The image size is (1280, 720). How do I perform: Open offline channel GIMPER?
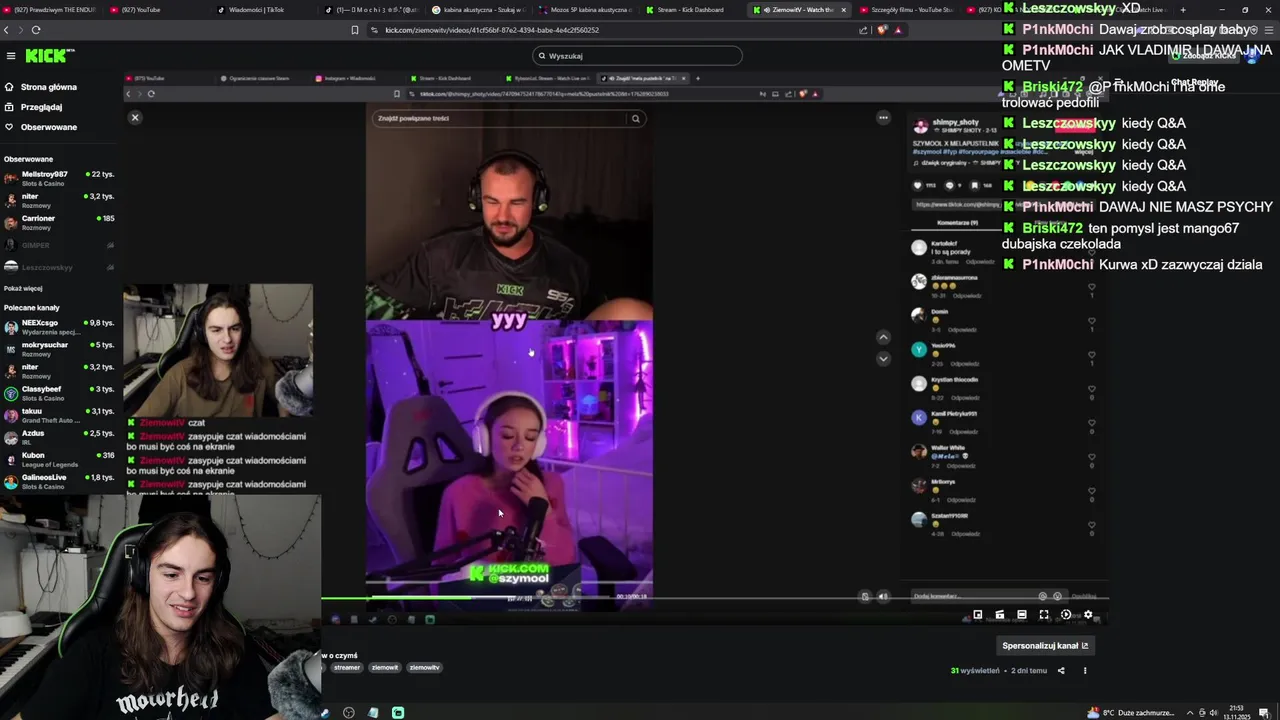click(58, 245)
